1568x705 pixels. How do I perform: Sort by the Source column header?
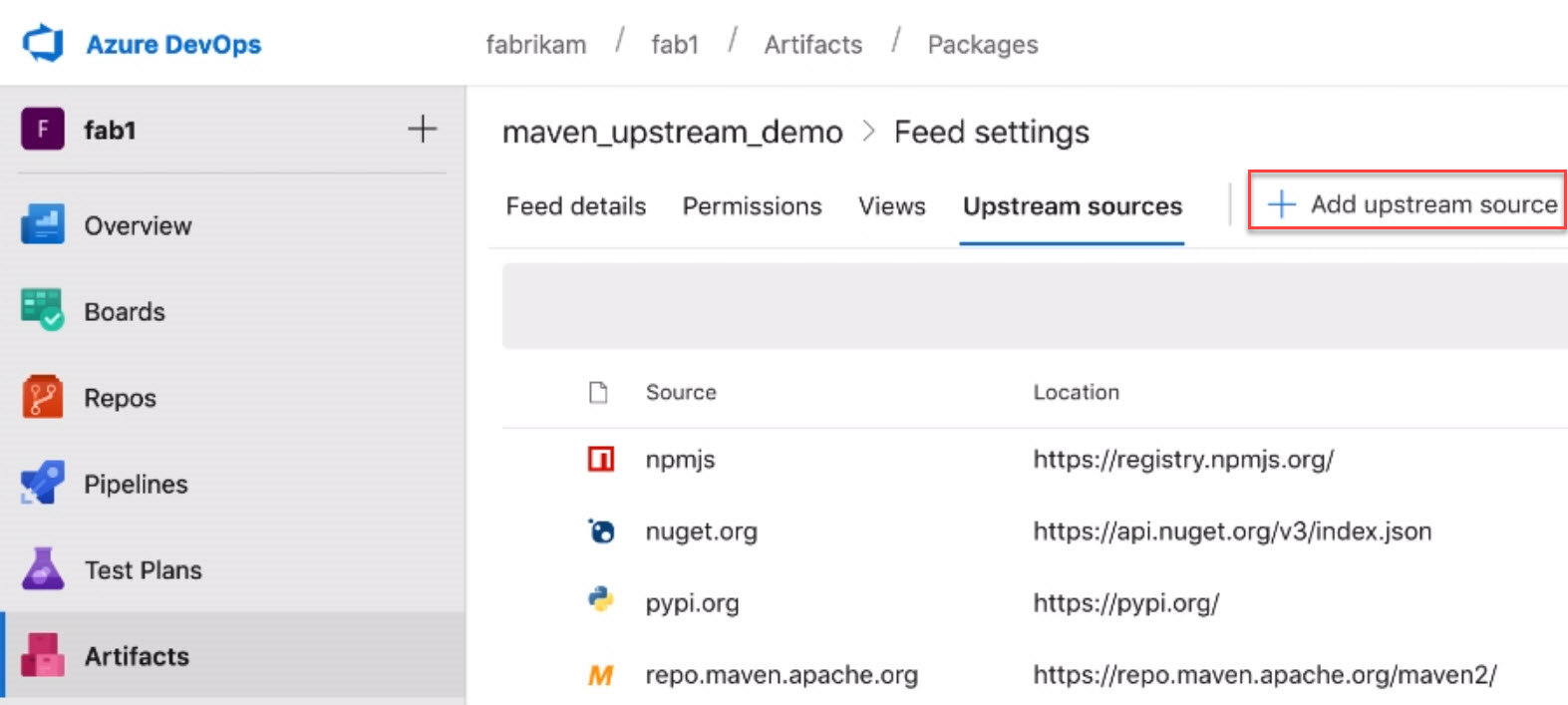coord(681,393)
